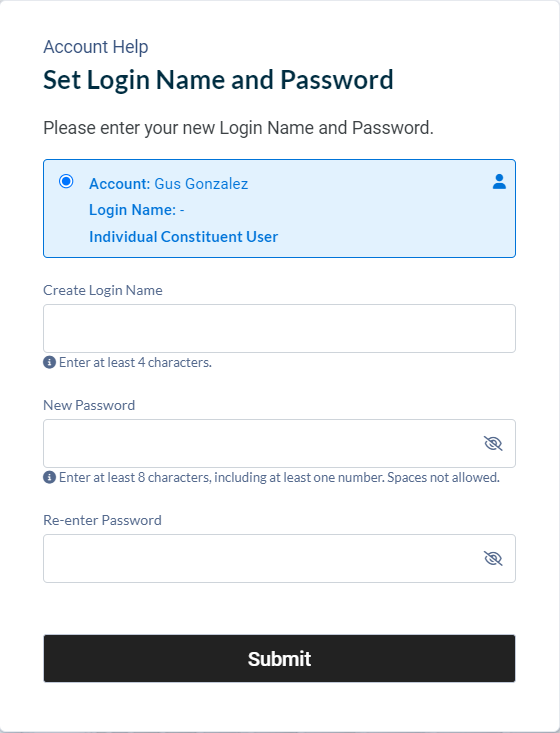Open the Account Help link text
Image resolution: width=560 pixels, height=733 pixels.
96,47
